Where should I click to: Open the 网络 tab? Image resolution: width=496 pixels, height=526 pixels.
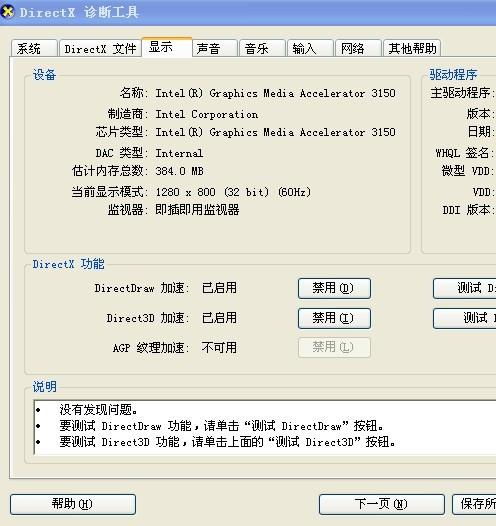point(358,48)
